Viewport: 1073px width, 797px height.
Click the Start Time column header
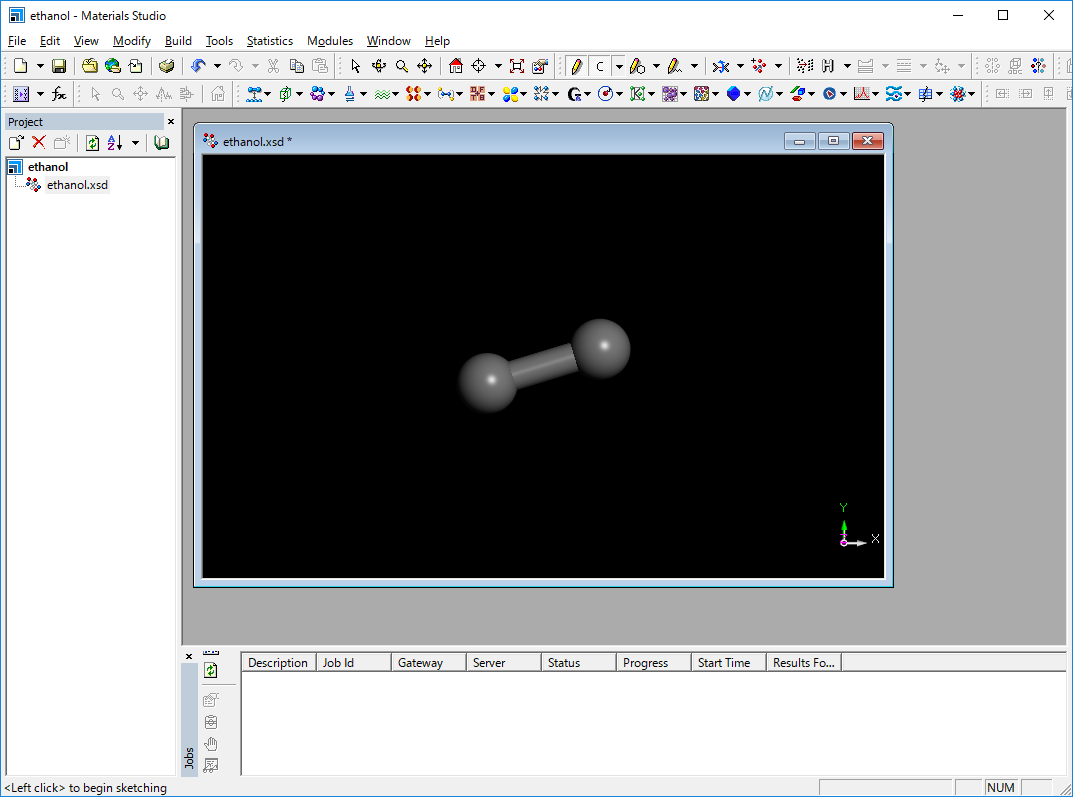[723, 663]
